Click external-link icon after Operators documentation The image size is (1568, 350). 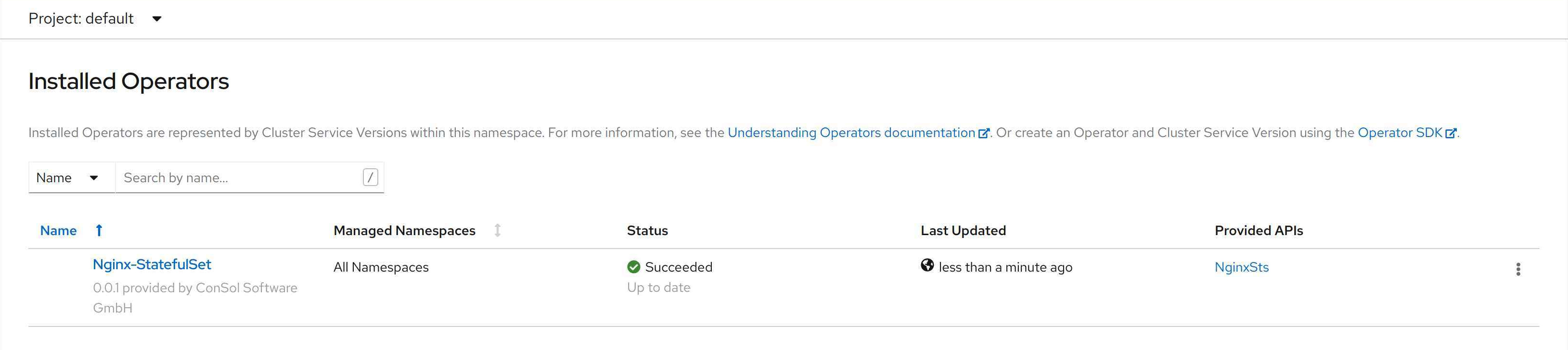[984, 134]
